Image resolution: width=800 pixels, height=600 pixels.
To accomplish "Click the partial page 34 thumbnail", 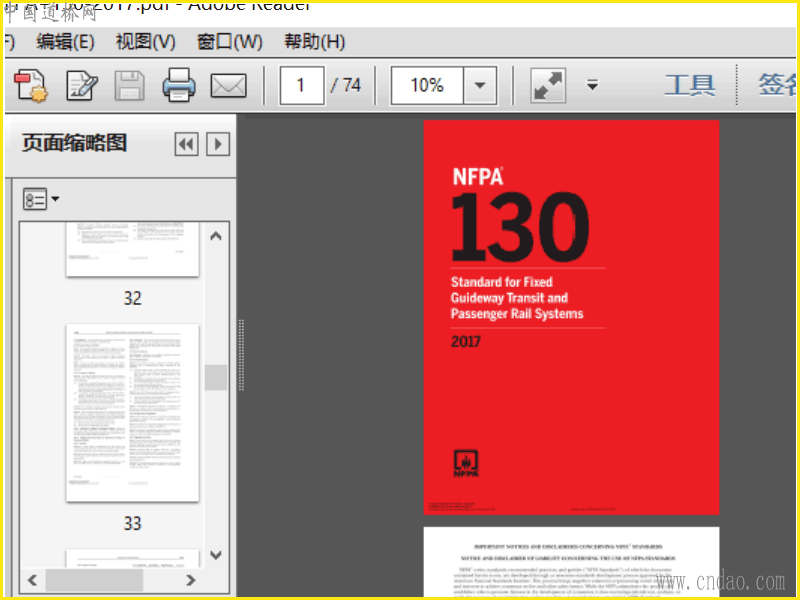I will (133, 558).
